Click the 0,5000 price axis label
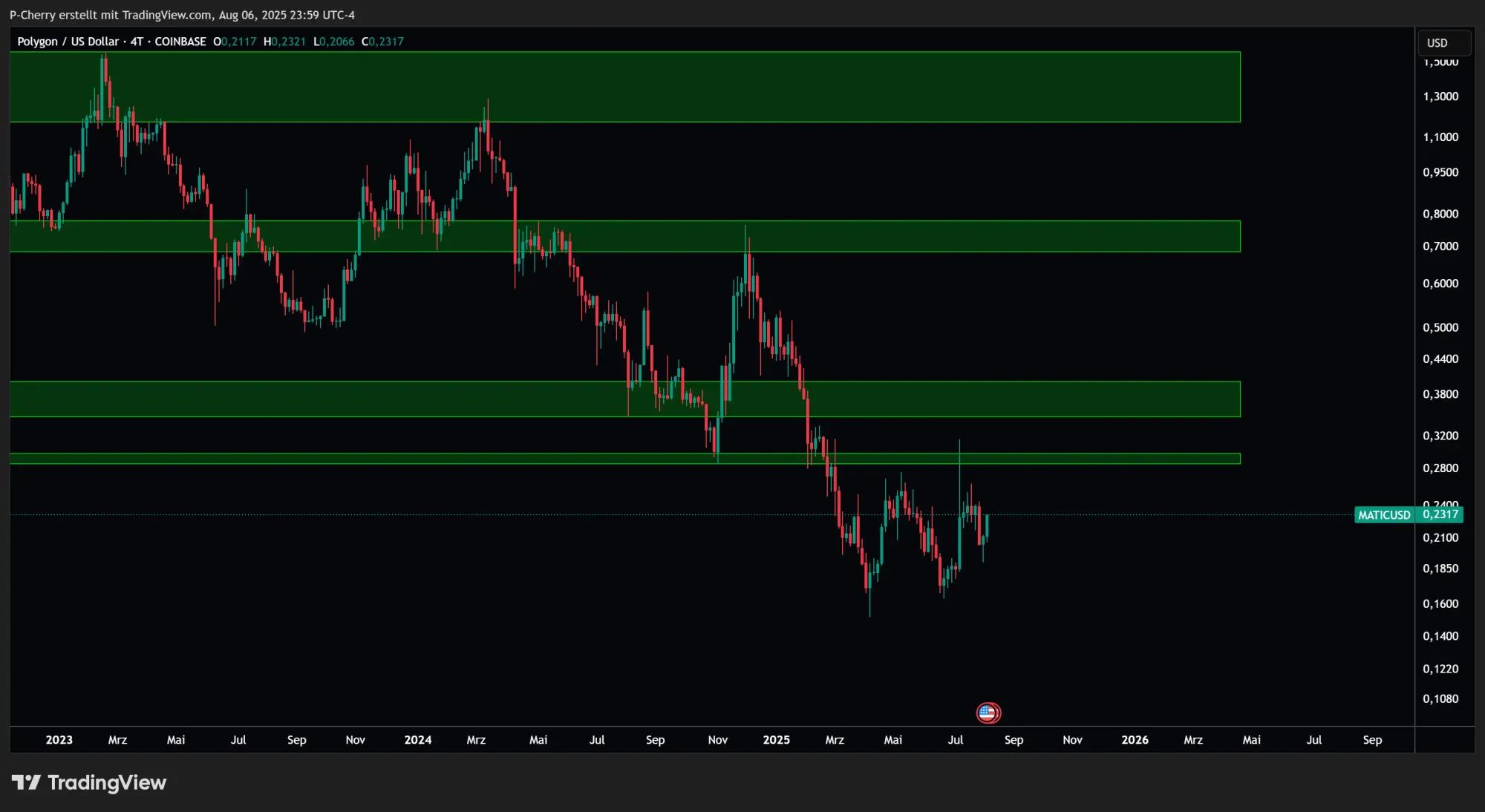This screenshot has width=1485, height=812. click(x=1440, y=327)
